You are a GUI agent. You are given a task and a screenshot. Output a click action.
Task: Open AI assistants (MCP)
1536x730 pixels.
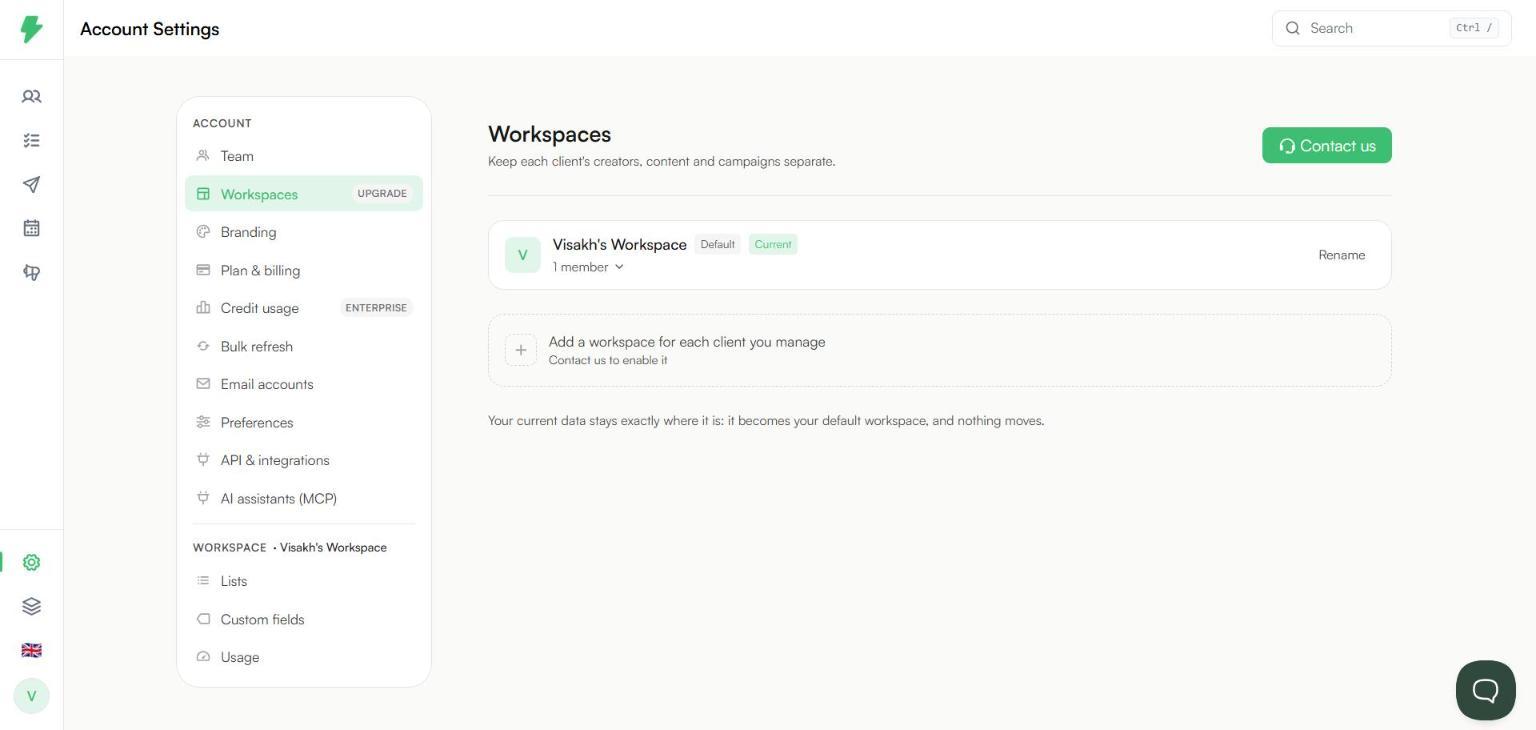point(304,498)
